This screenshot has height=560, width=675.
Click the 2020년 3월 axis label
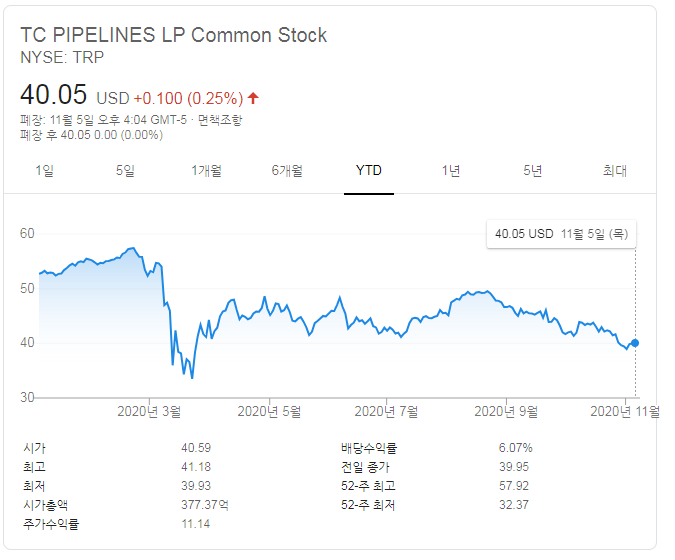149,411
